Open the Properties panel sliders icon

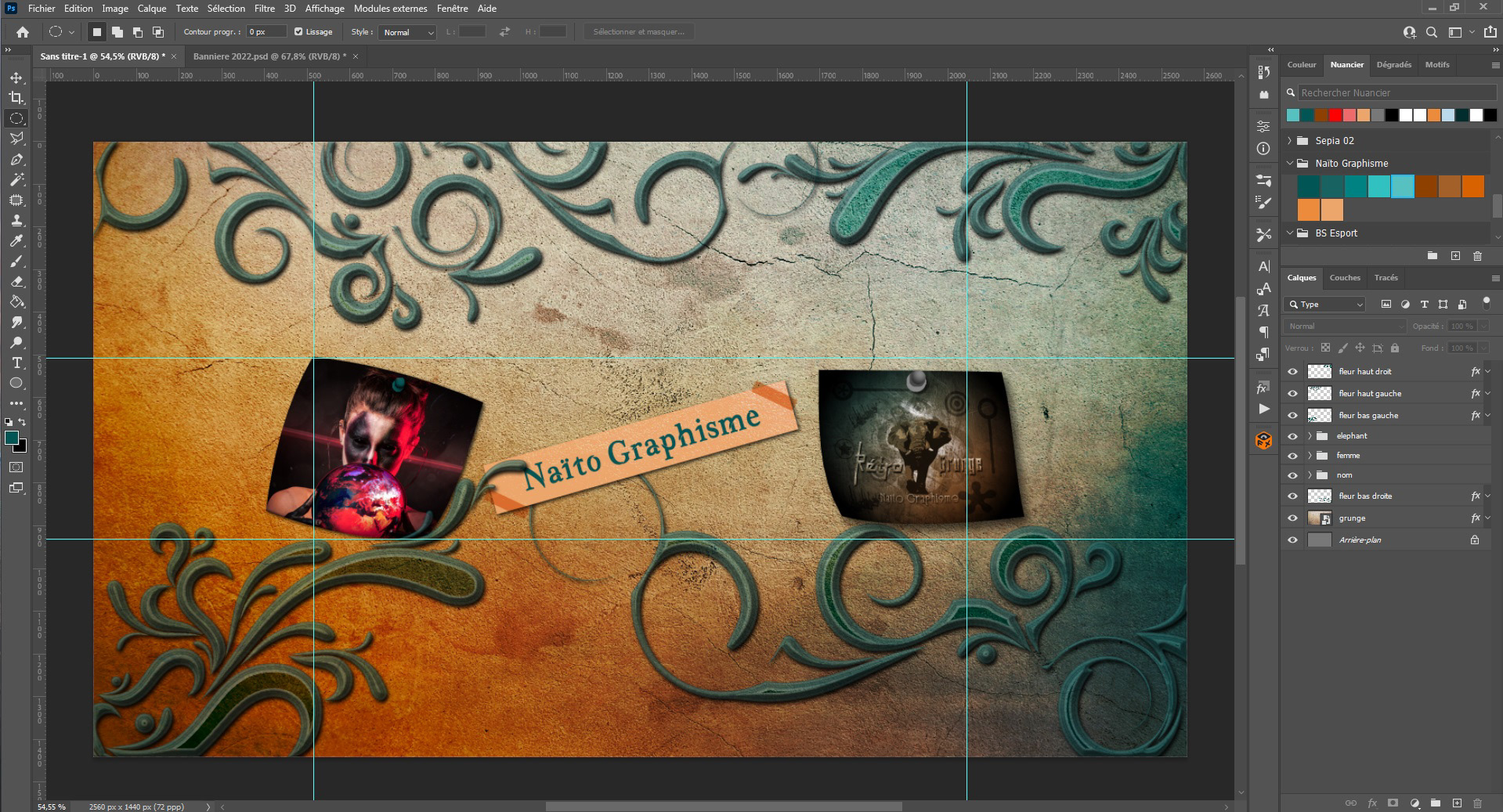pyautogui.click(x=1263, y=126)
